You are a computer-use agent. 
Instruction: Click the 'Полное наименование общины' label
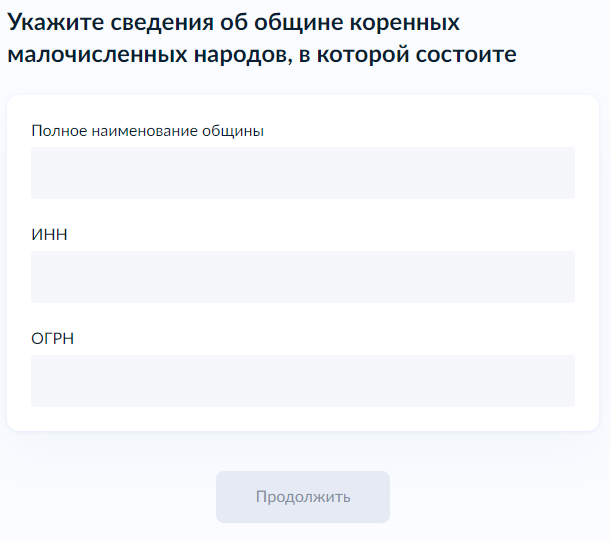(x=147, y=131)
